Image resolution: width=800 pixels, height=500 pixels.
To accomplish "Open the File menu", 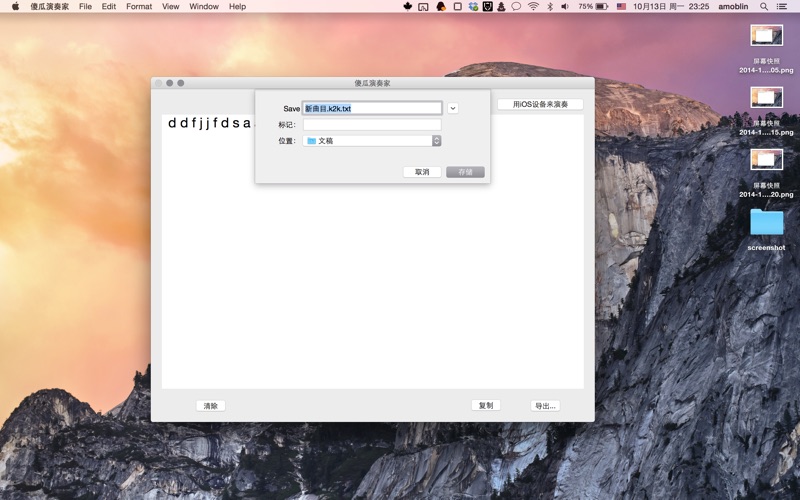I will coord(85,6).
